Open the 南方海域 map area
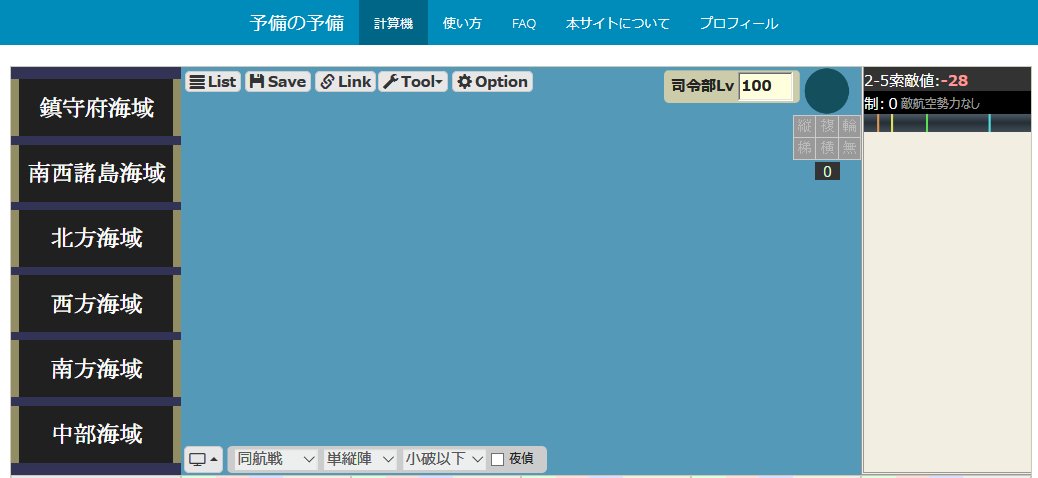Viewport: 1038px width, 478px height. click(97, 369)
